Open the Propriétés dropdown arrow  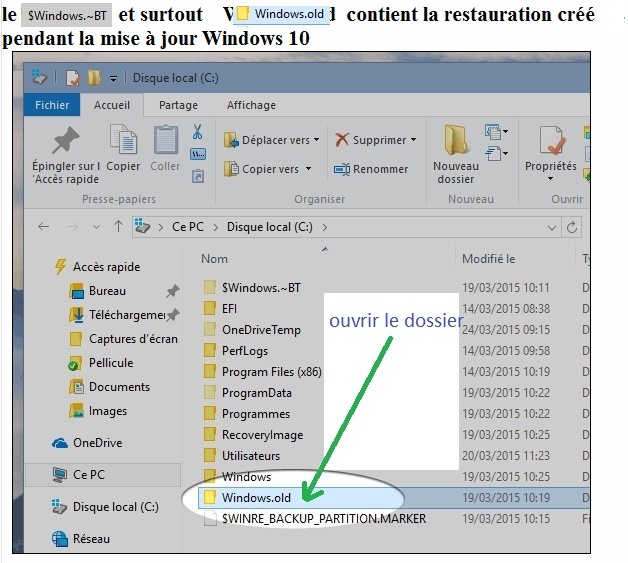tap(550, 179)
